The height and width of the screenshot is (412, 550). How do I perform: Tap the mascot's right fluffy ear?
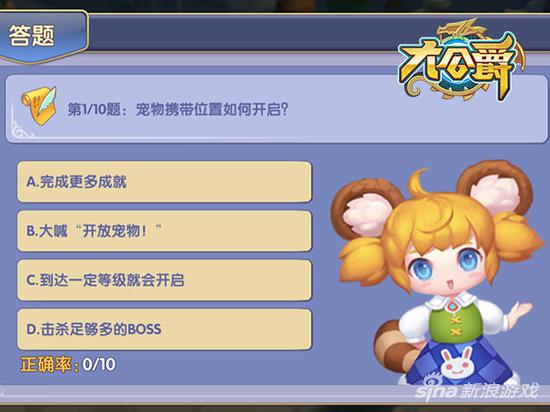click(x=495, y=187)
